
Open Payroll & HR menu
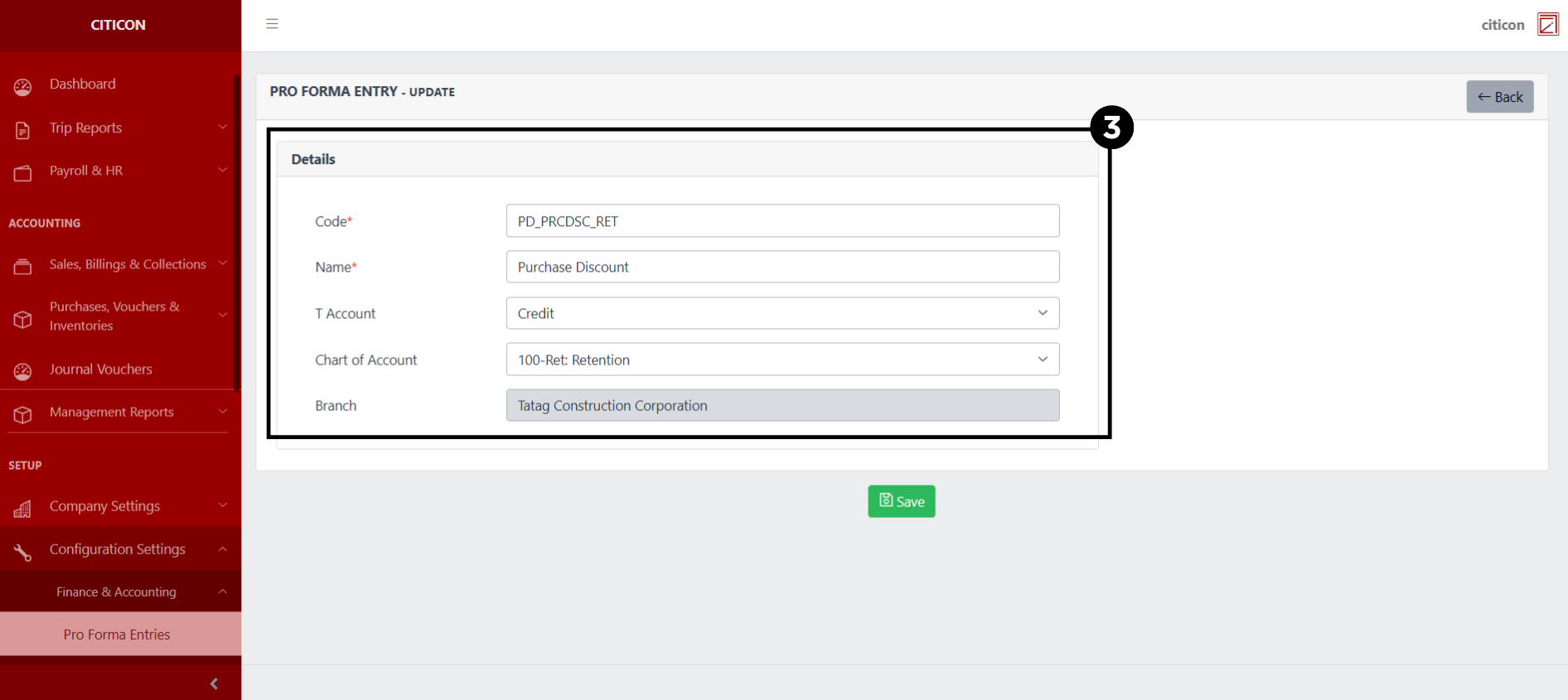coord(85,171)
